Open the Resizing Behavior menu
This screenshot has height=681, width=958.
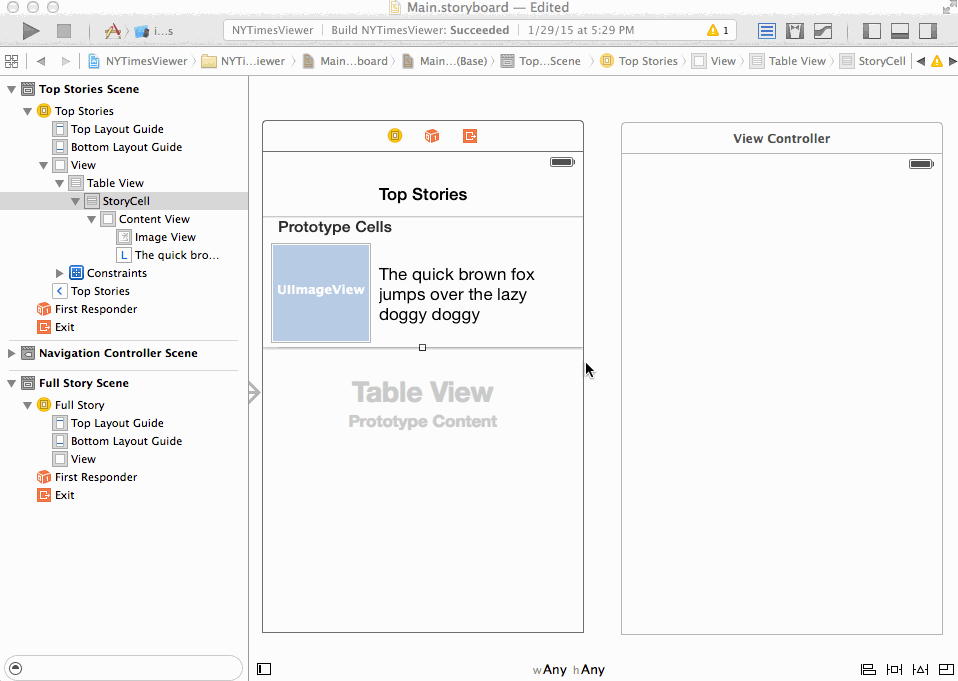point(946,669)
